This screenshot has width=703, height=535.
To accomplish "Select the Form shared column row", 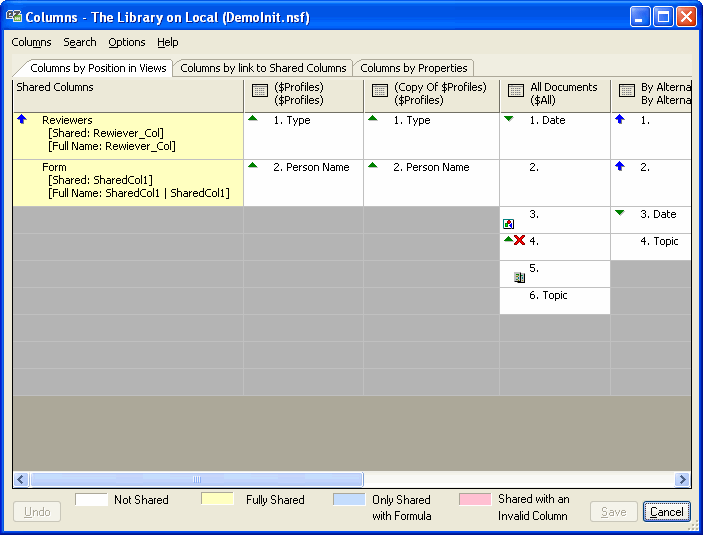I will 128,181.
